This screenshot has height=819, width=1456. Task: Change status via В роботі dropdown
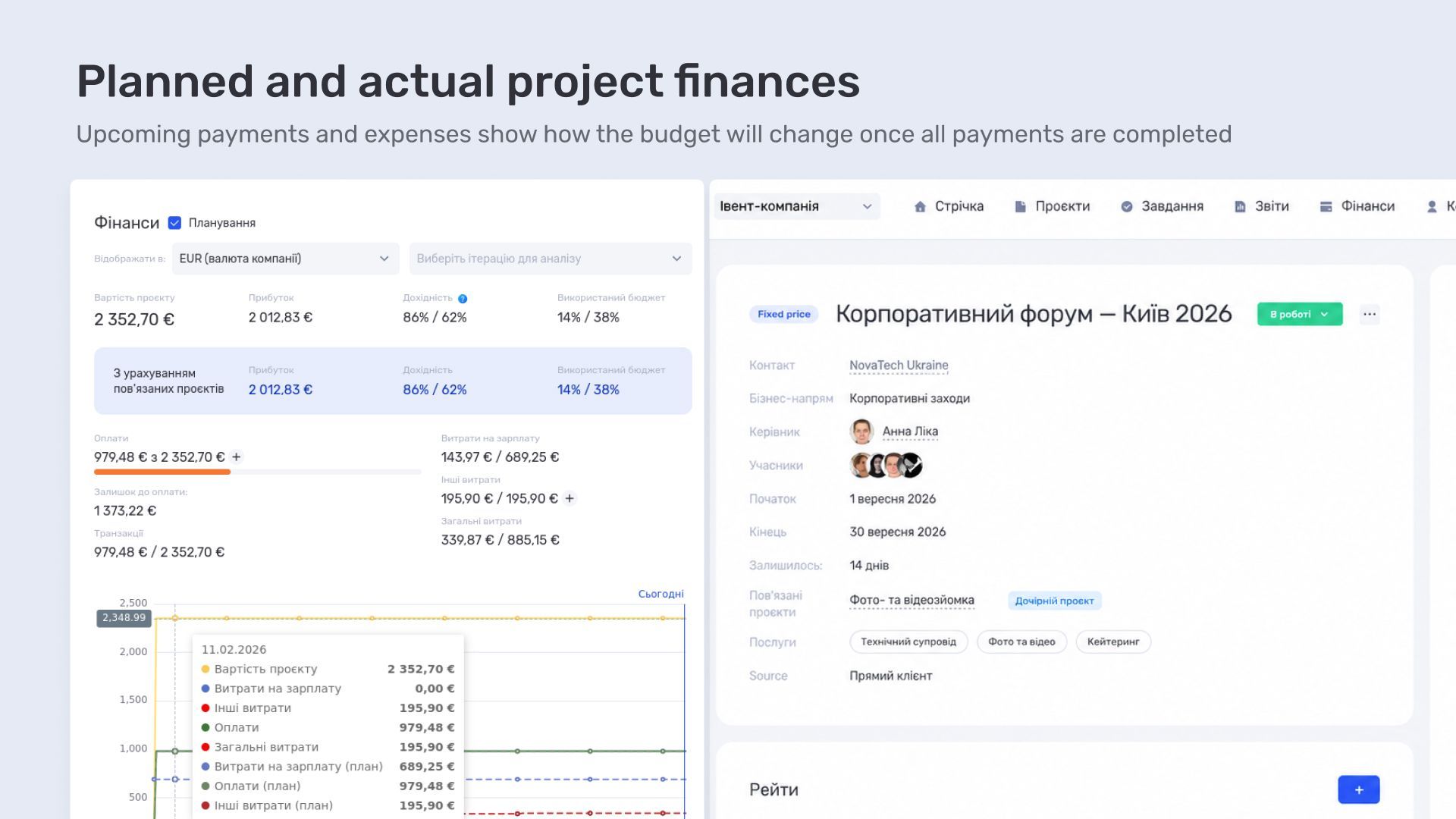(1300, 314)
